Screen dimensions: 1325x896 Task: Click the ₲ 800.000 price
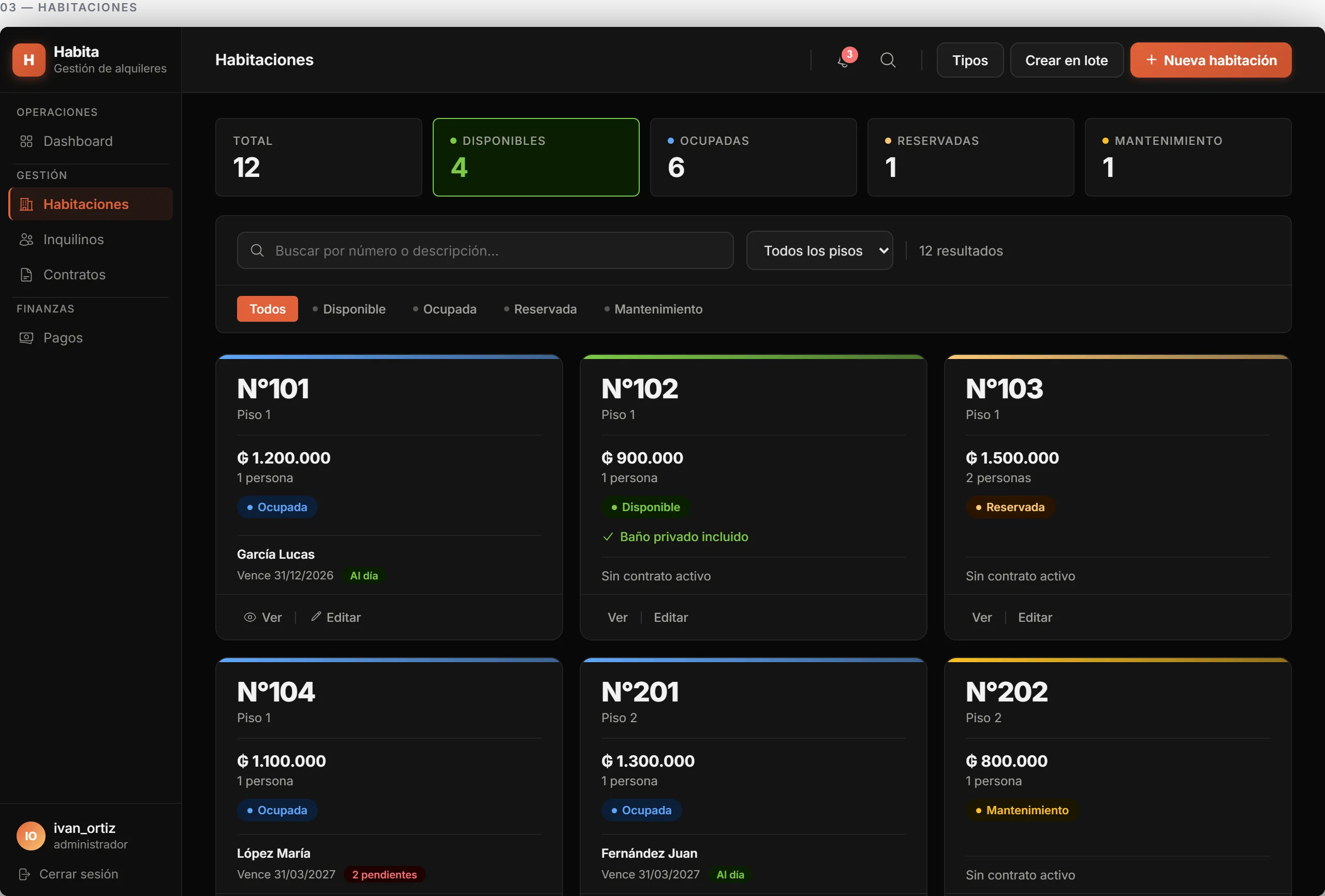pyautogui.click(x=1007, y=761)
